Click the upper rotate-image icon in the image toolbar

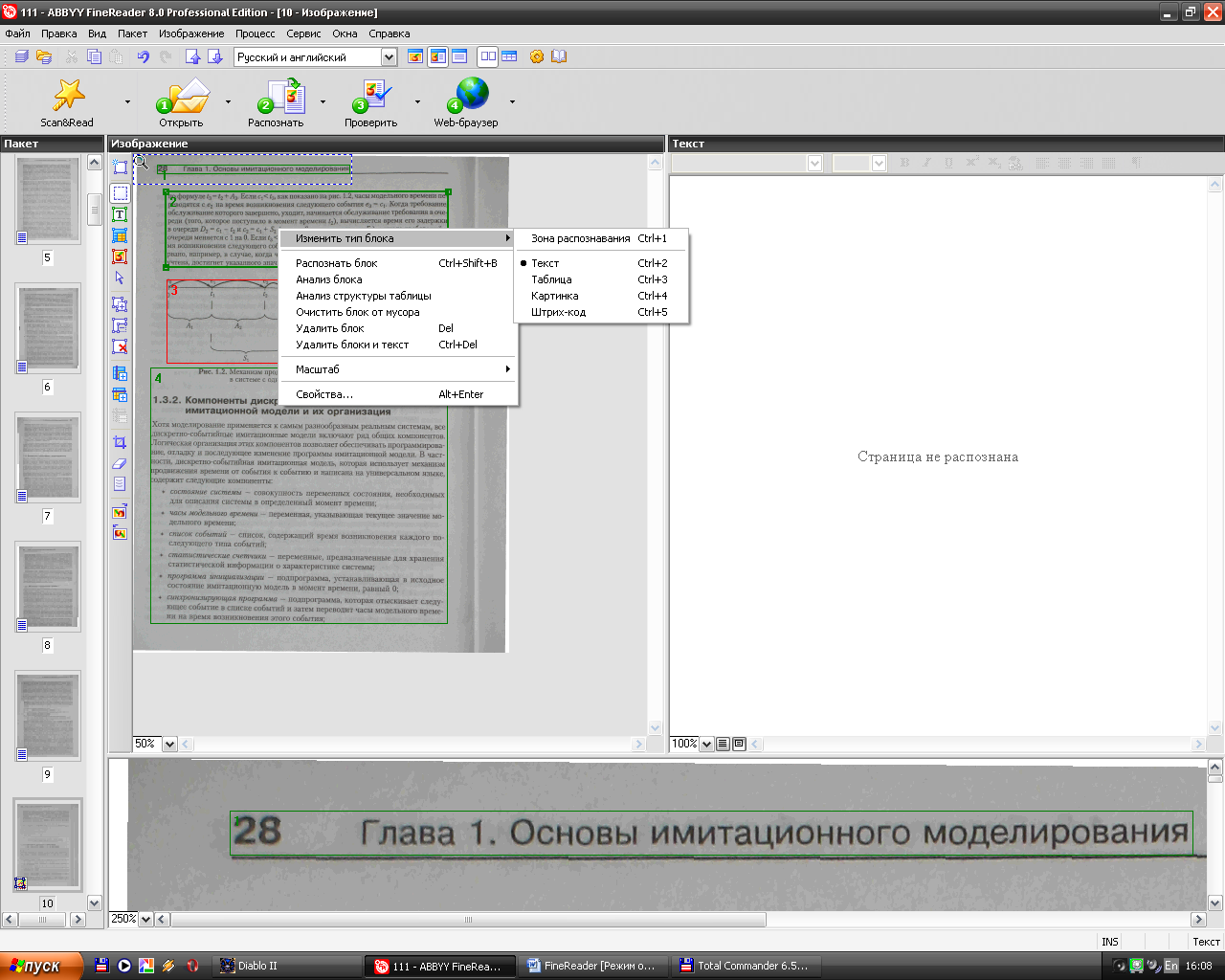click(120, 512)
